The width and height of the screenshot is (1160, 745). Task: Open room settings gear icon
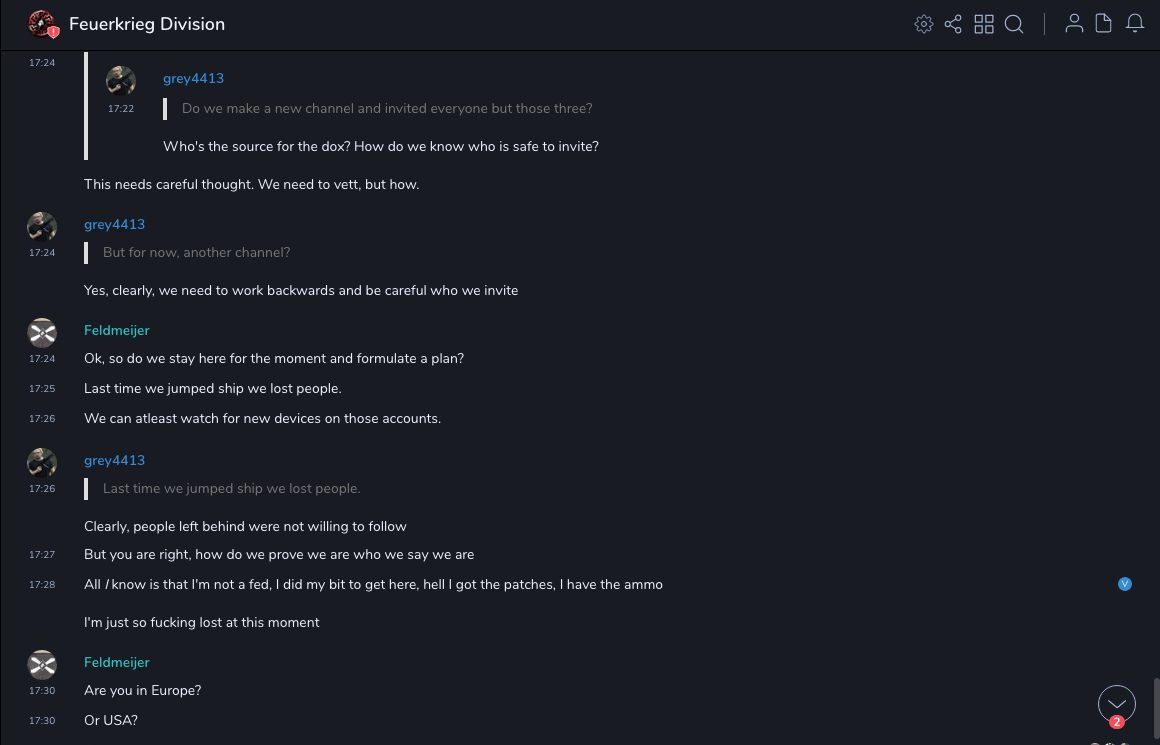pyautogui.click(x=924, y=24)
